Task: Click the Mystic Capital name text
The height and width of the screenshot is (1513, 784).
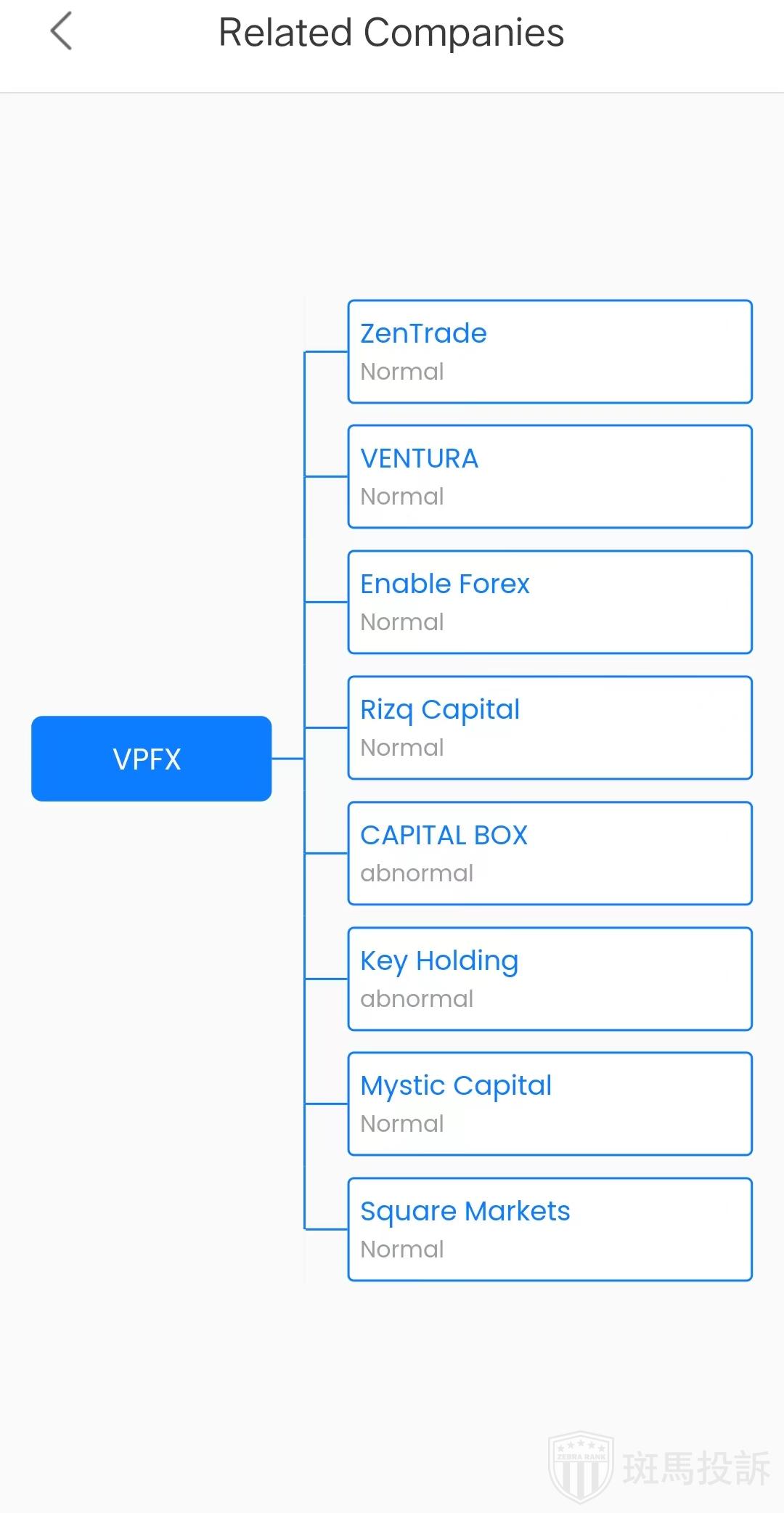Action: [456, 1085]
